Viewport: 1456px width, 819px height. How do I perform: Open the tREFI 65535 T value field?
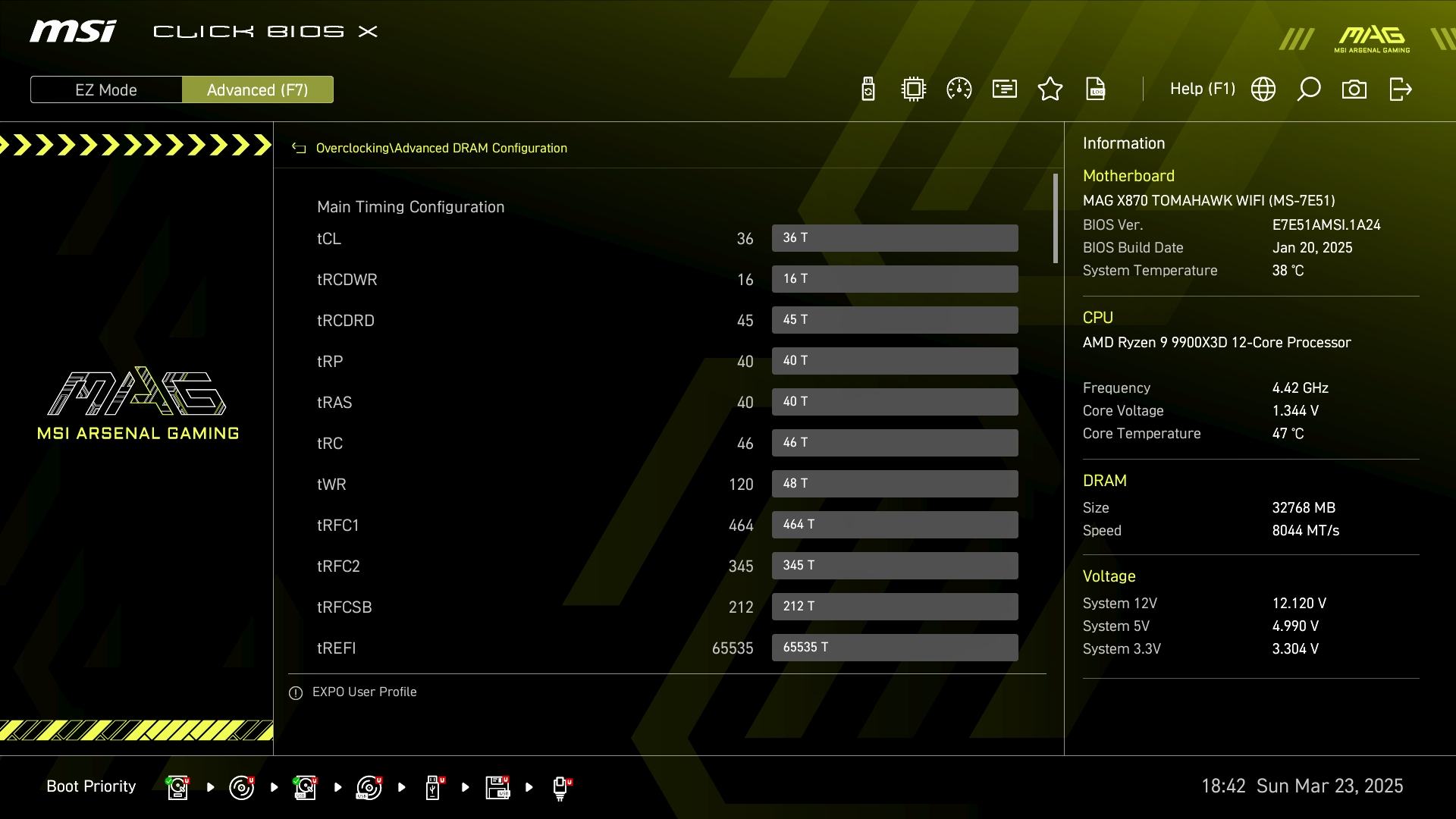(894, 648)
